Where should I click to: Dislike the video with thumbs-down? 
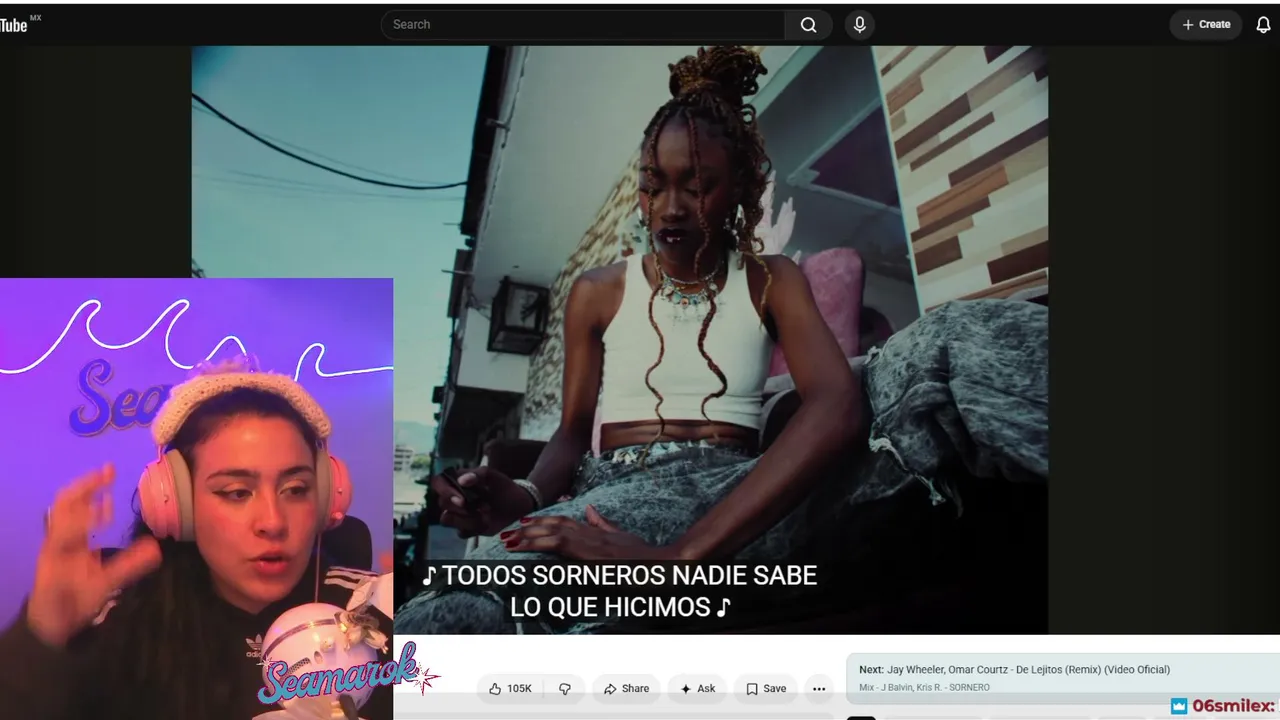565,688
